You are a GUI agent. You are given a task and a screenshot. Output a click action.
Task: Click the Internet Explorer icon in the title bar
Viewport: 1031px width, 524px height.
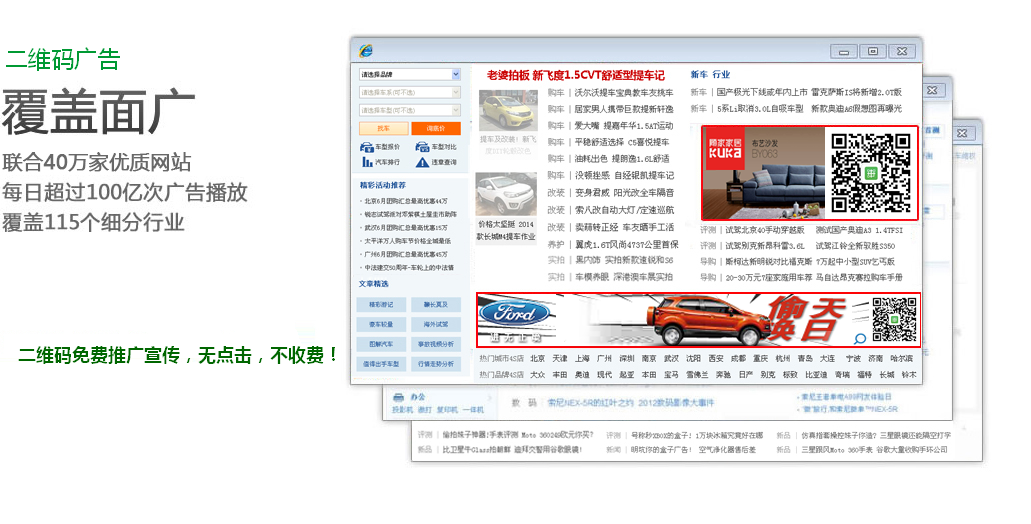(x=366, y=51)
